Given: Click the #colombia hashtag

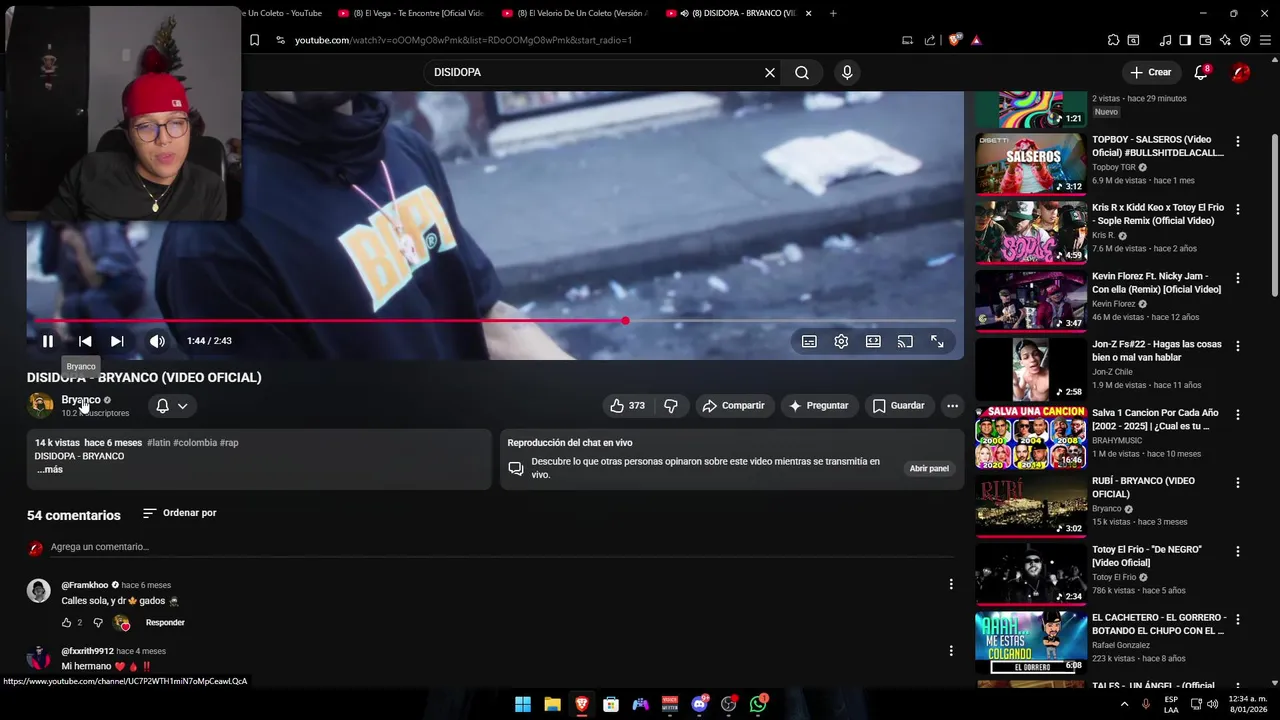Looking at the screenshot, I should (x=195, y=442).
